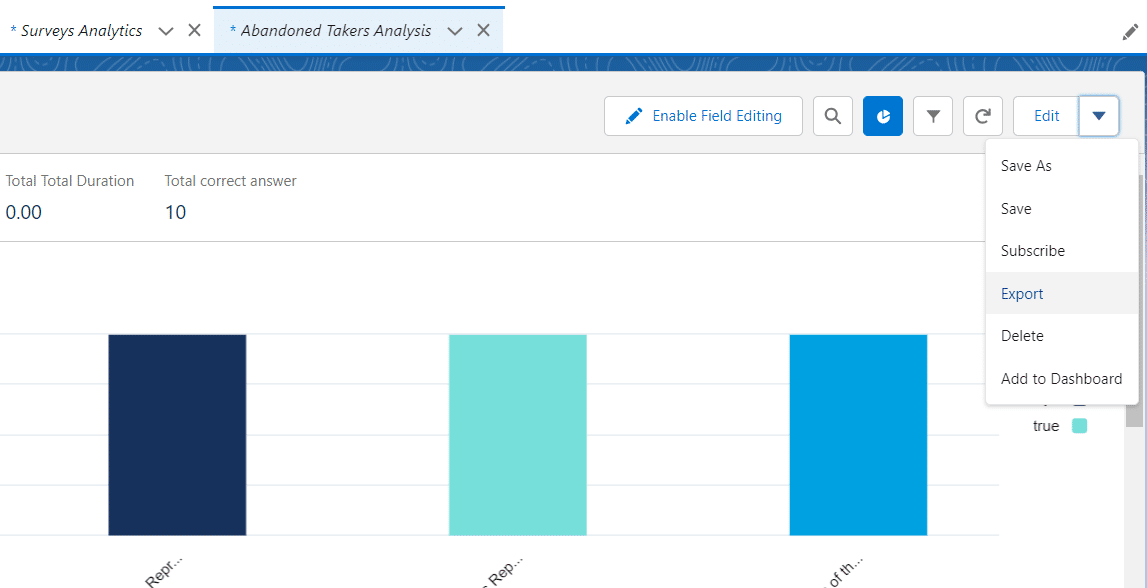Select Export in the actions menu

click(x=1022, y=294)
